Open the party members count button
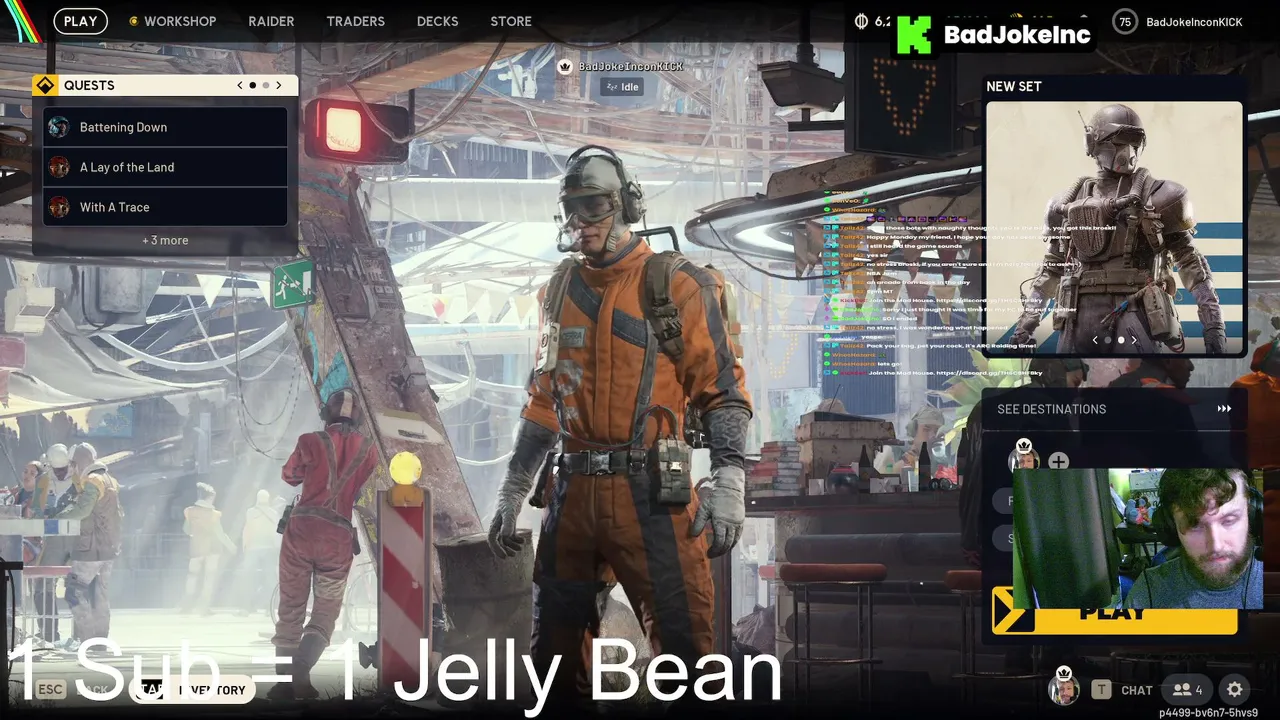This screenshot has width=1280, height=720. [x=1187, y=690]
